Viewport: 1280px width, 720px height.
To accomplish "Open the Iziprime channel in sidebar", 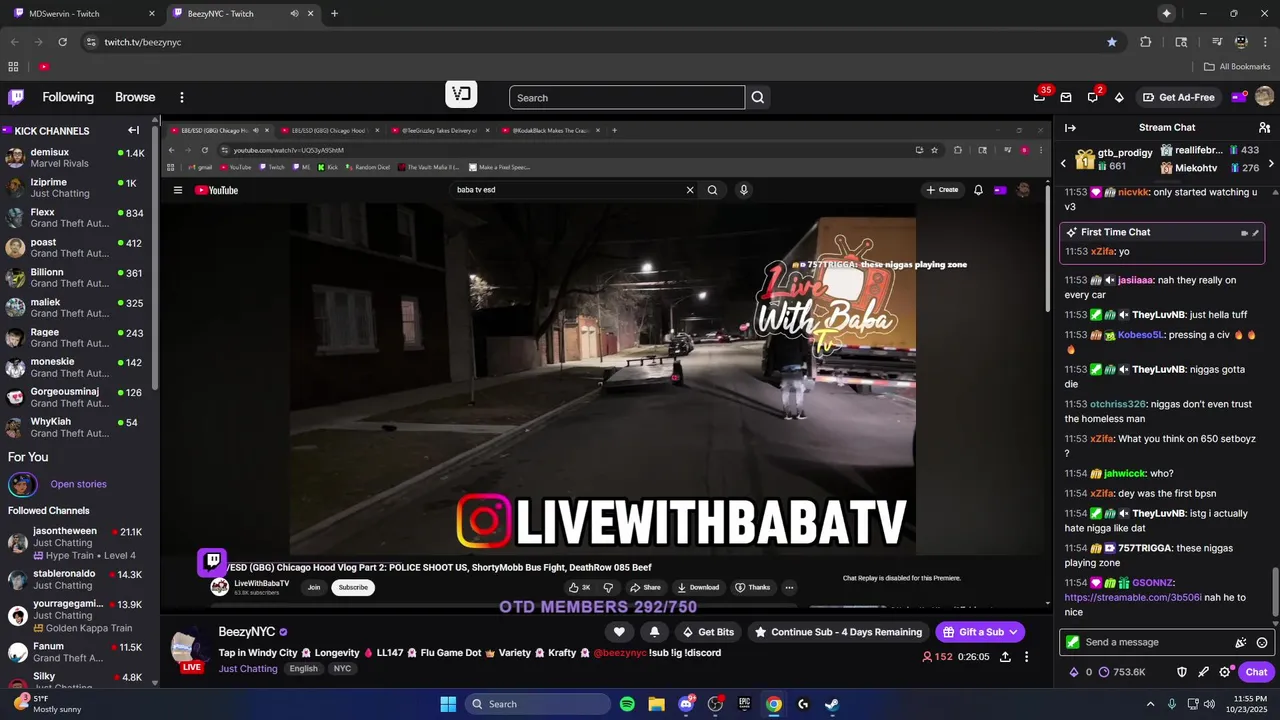I will click(75, 188).
